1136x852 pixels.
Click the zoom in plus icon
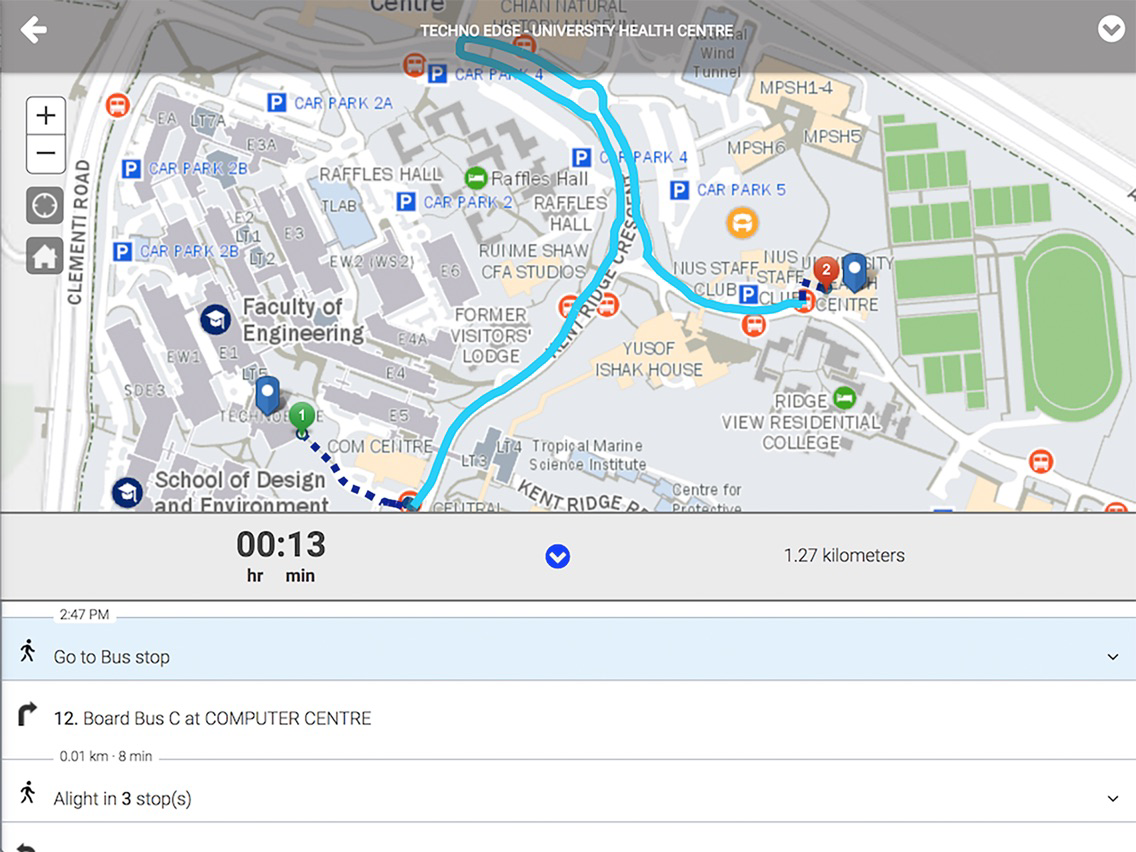(45, 115)
